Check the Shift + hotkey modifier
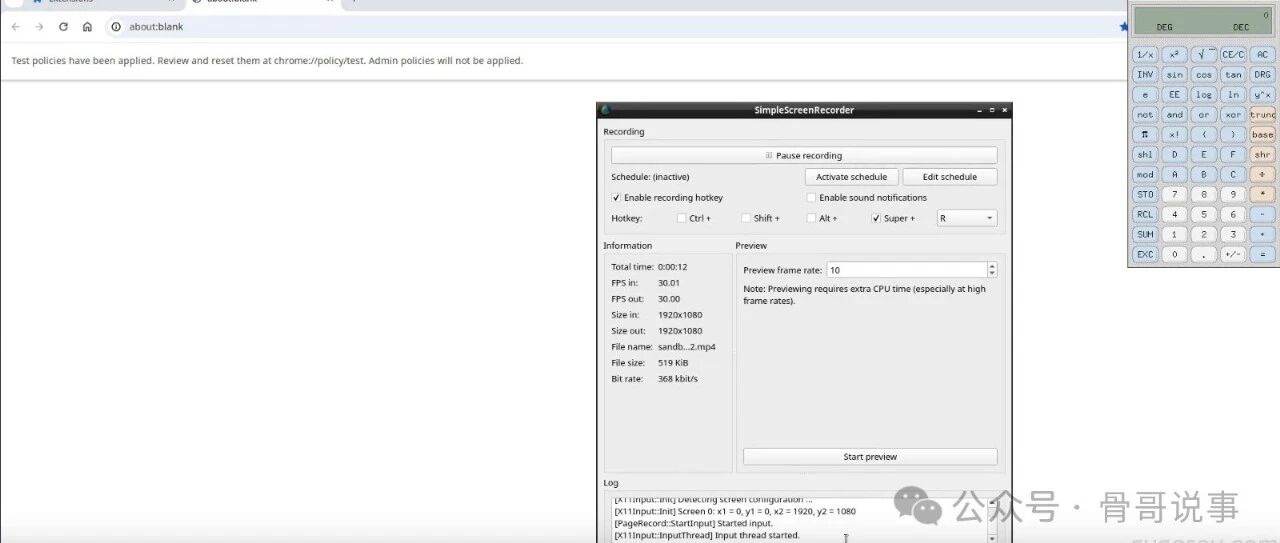Viewport: 1280px width, 543px height. pos(746,218)
